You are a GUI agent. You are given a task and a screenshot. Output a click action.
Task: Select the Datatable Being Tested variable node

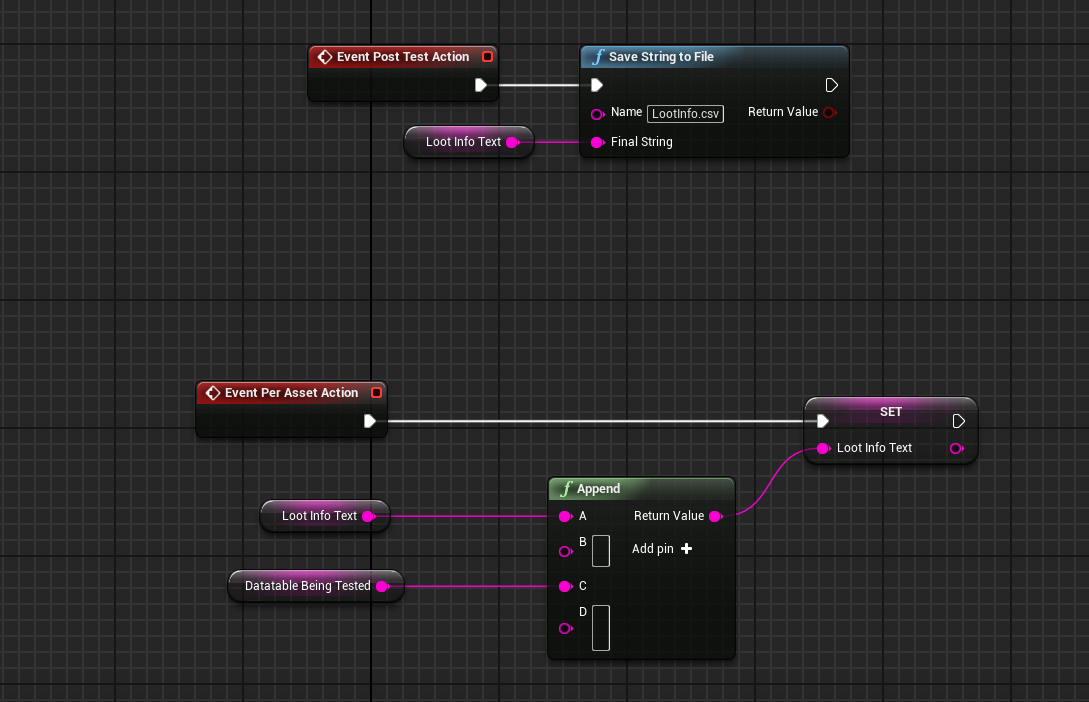click(308, 586)
